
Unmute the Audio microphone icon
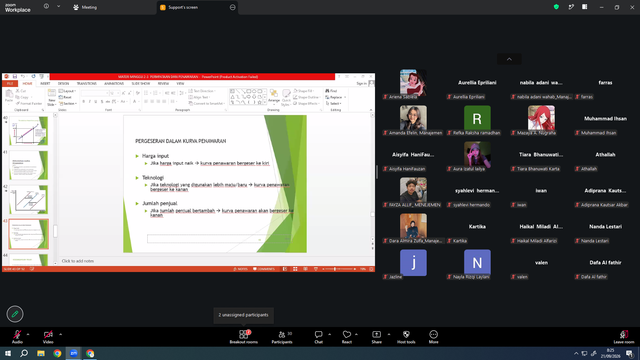pyautogui.click(x=17, y=334)
